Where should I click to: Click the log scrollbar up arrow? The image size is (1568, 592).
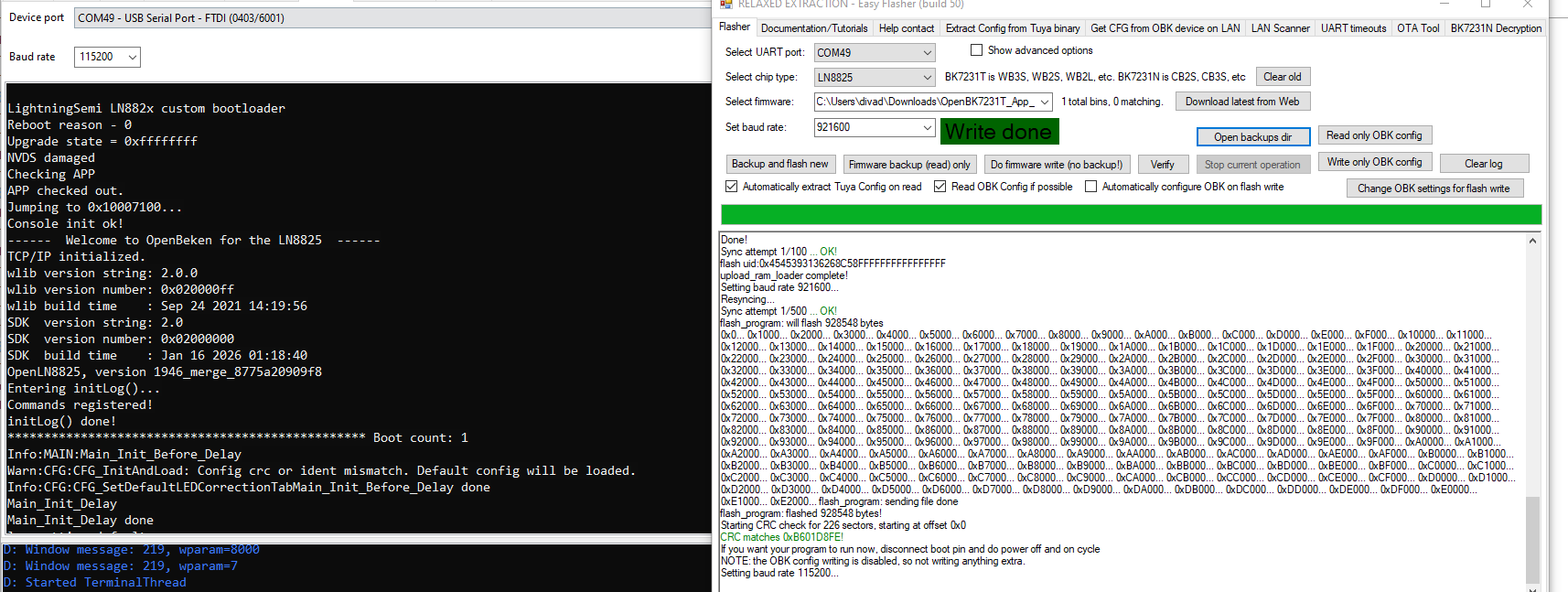coord(1532,241)
